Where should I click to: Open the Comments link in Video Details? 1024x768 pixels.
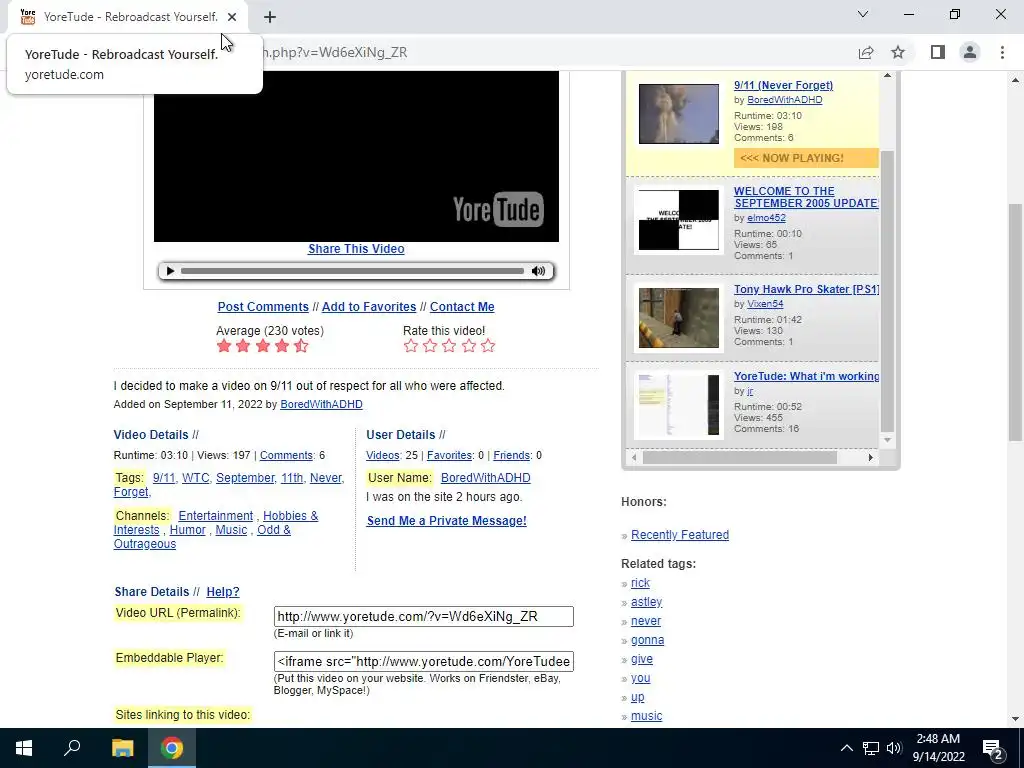click(286, 455)
